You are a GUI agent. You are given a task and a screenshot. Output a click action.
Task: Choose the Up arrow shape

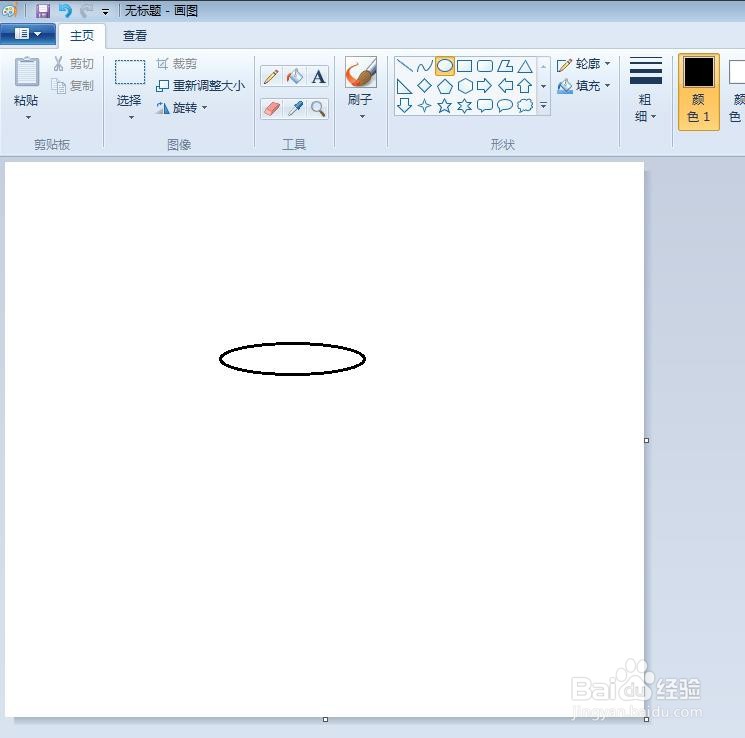coord(525,86)
